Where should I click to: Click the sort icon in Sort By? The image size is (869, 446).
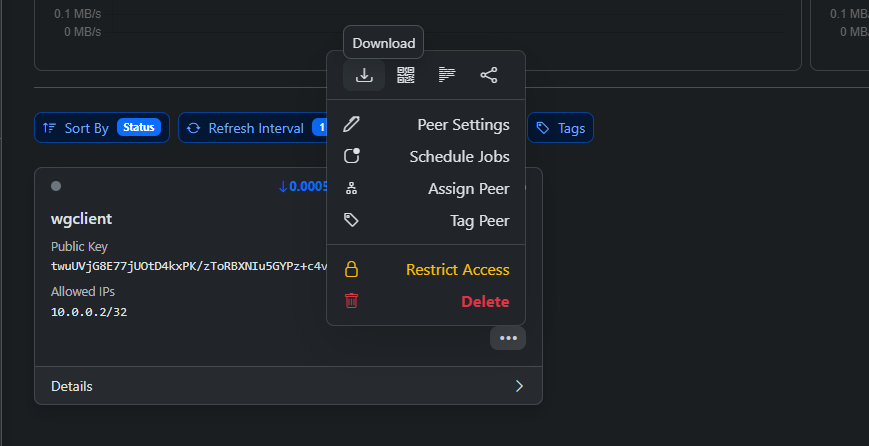tap(49, 128)
